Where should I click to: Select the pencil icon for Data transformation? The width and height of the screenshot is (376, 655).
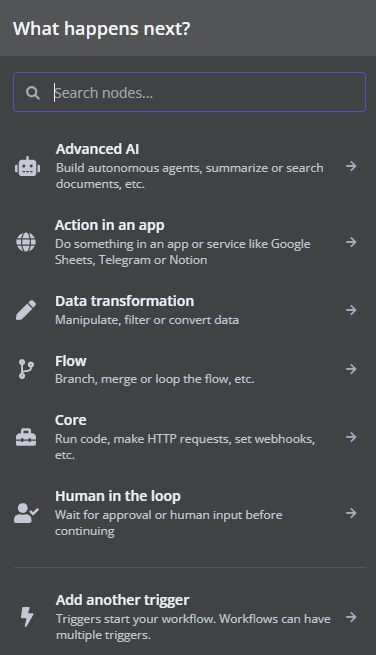[26, 310]
